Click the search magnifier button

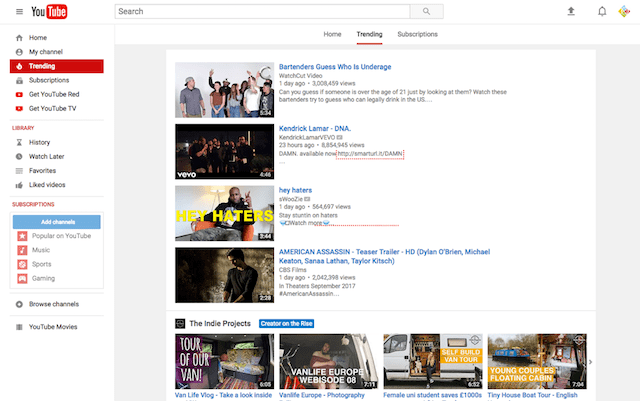coord(426,12)
